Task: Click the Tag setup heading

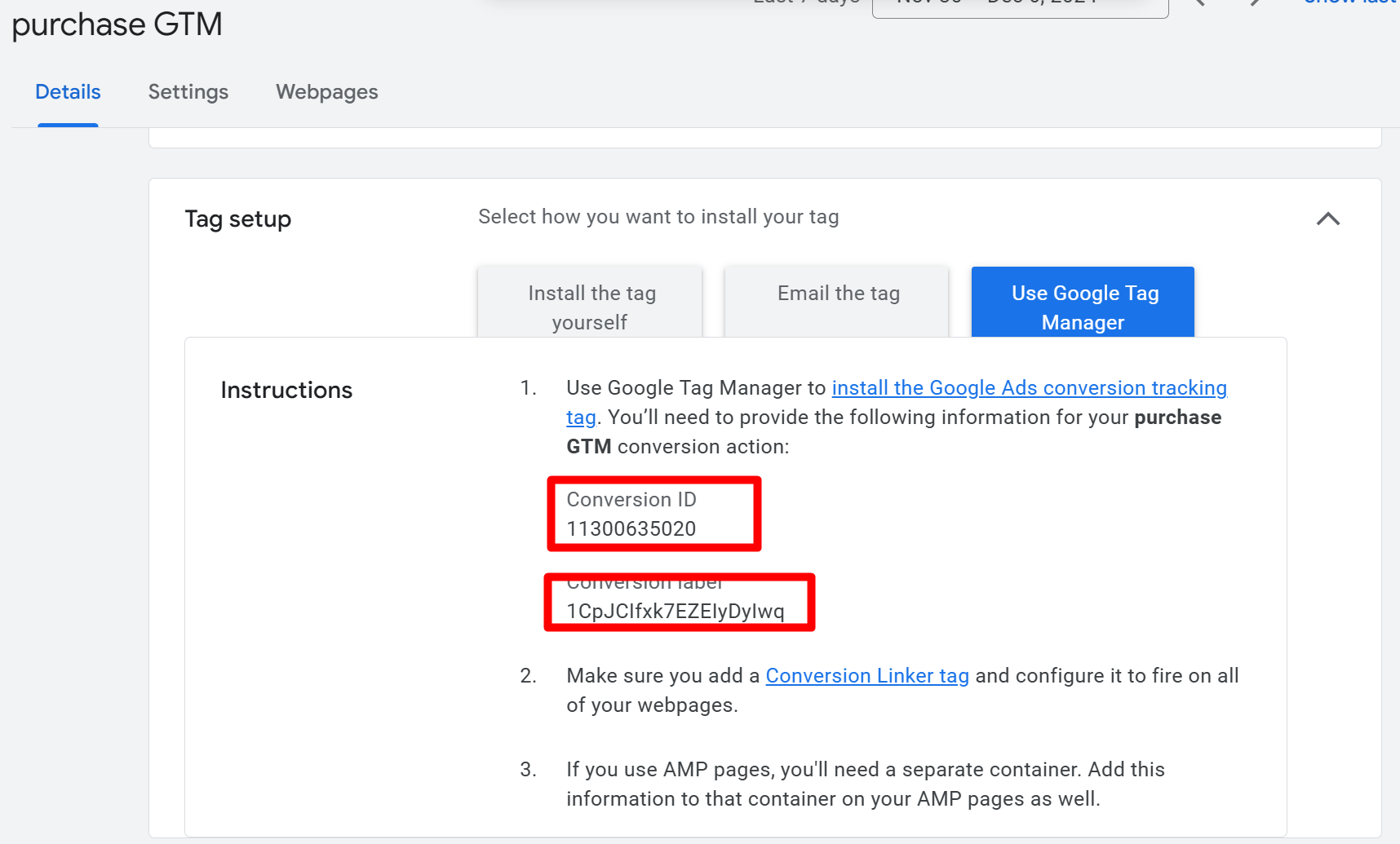Action: (x=237, y=219)
